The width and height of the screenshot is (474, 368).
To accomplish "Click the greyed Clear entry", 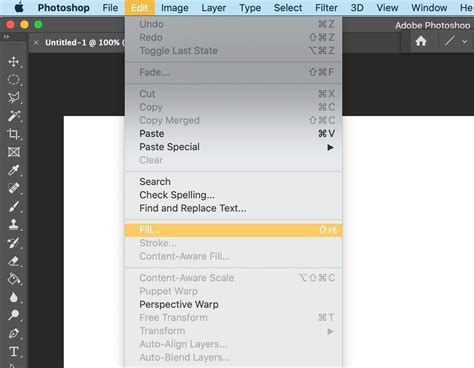I will click(x=233, y=160).
